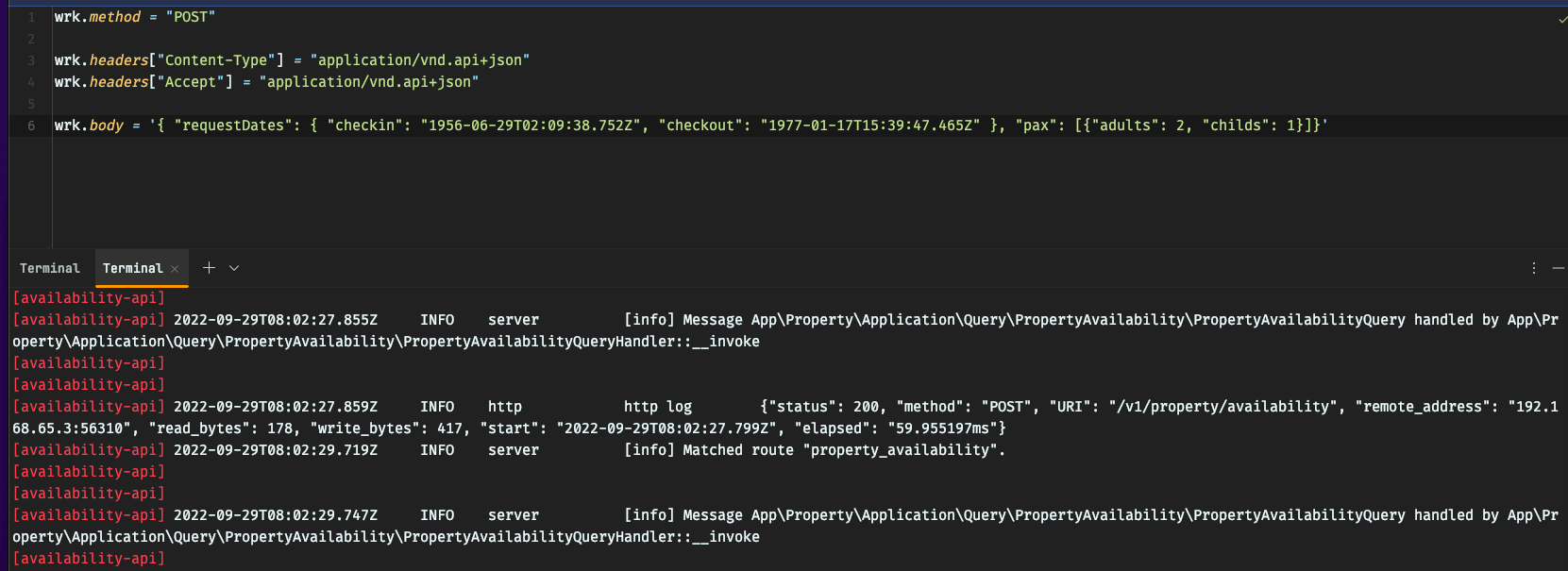Image resolution: width=1568 pixels, height=571 pixels.
Task: Click the 08:02:27.859Z http log timestamp
Action: coord(274,406)
